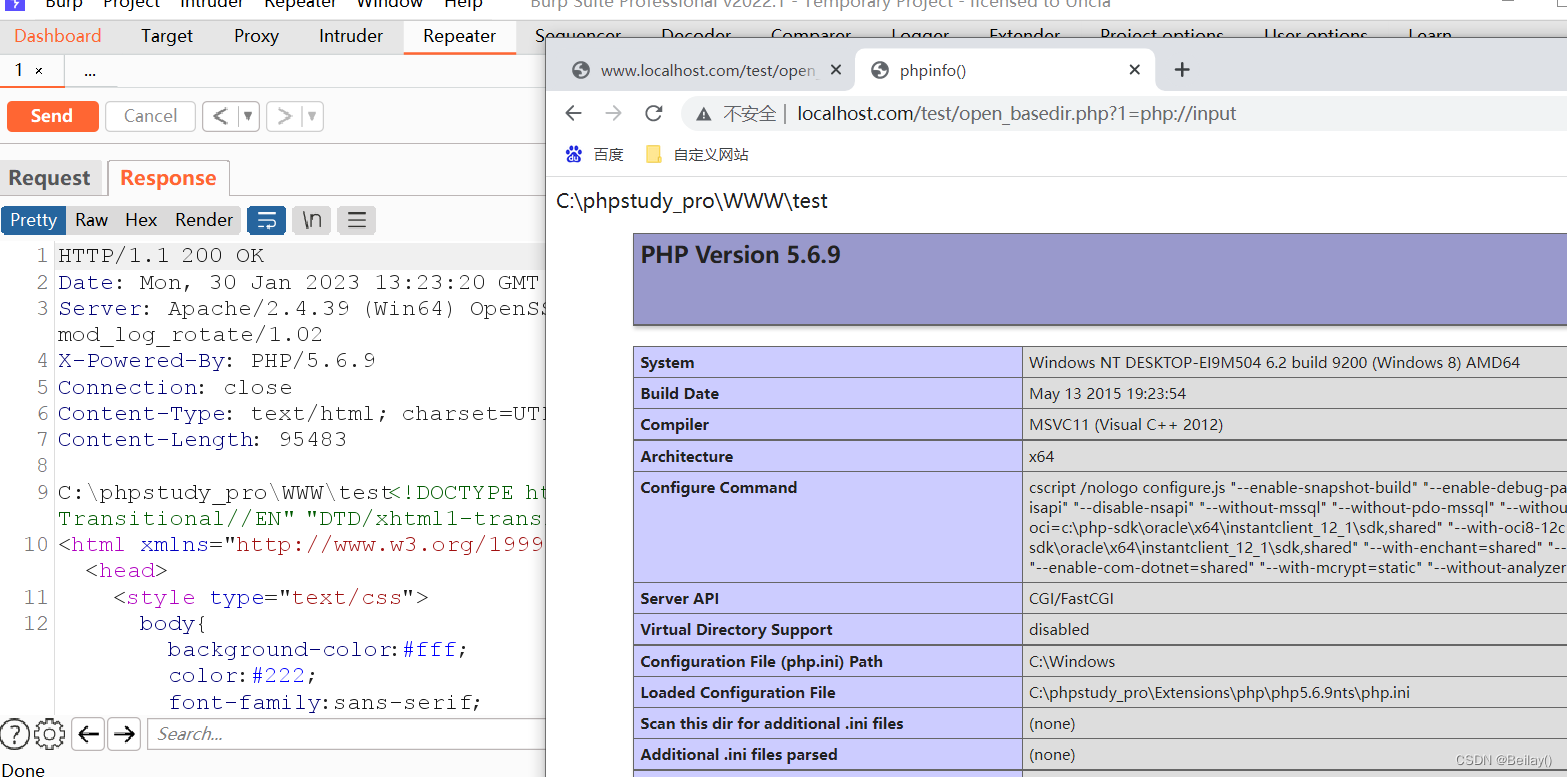Select Repeater request tab 1
This screenshot has width=1567, height=777.
coord(19,70)
